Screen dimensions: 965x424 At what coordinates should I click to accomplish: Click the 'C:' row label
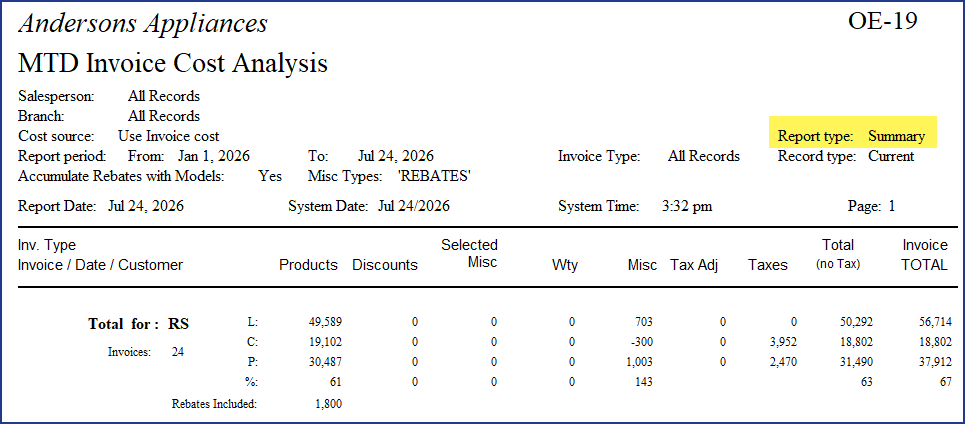pyautogui.click(x=252, y=342)
